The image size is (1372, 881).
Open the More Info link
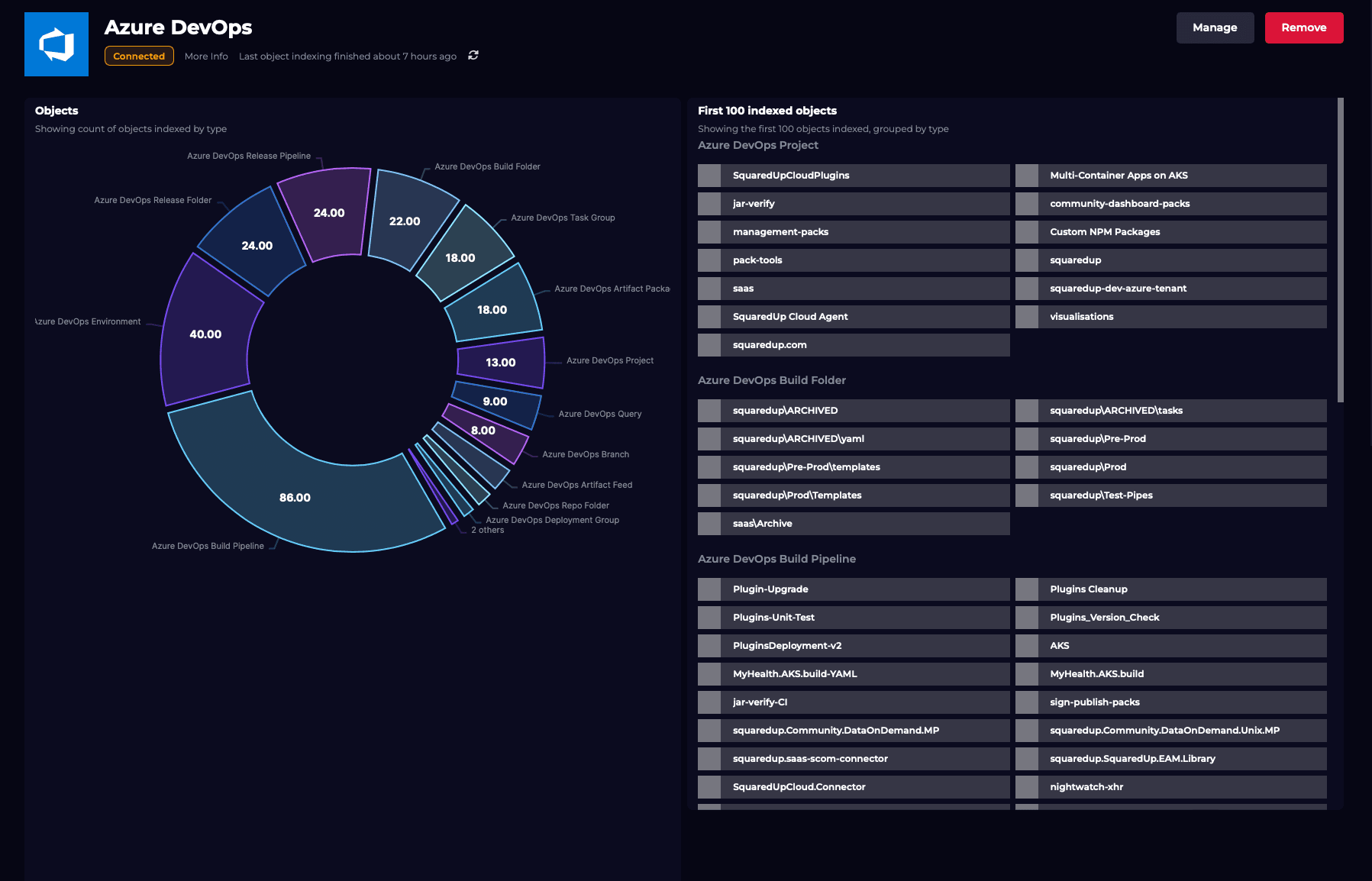click(206, 56)
